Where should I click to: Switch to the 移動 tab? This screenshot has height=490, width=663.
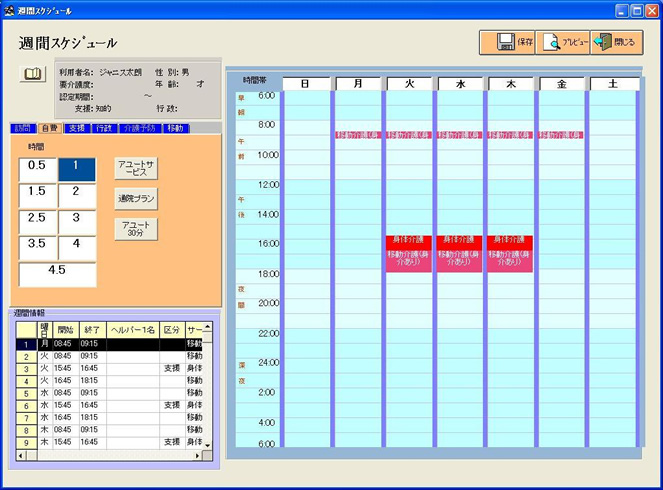175,128
